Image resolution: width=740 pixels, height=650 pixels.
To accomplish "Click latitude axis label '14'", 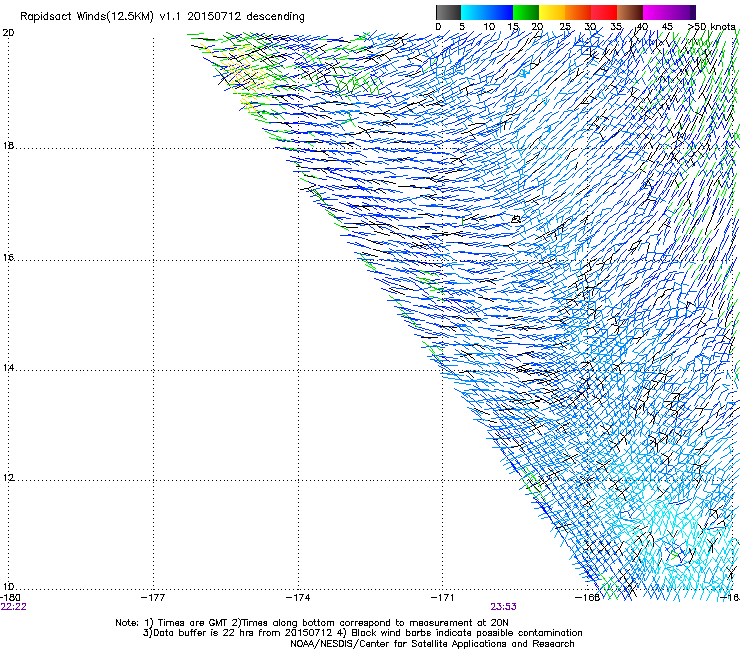I will pos(8,368).
